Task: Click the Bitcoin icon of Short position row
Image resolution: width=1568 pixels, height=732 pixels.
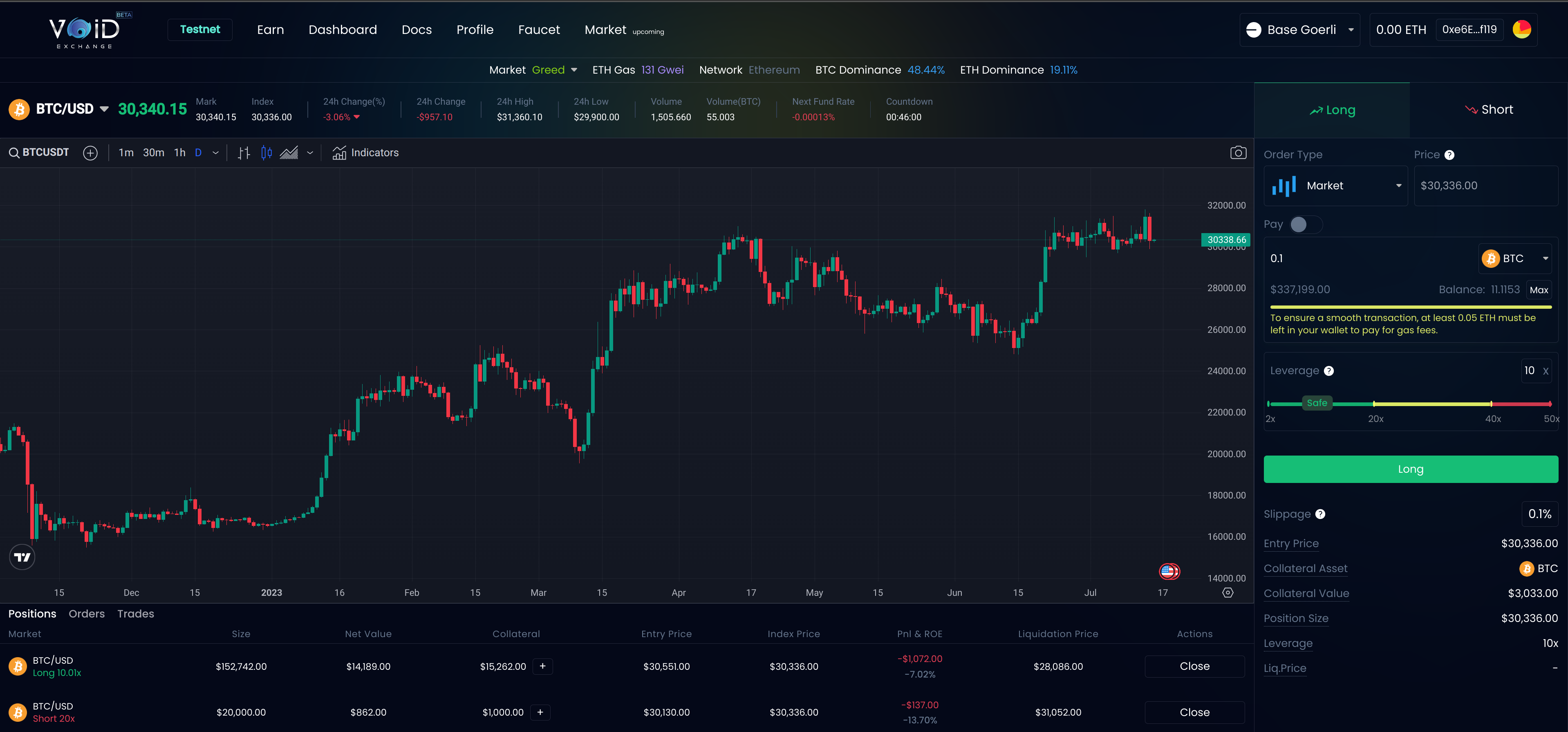Action: coord(18,712)
